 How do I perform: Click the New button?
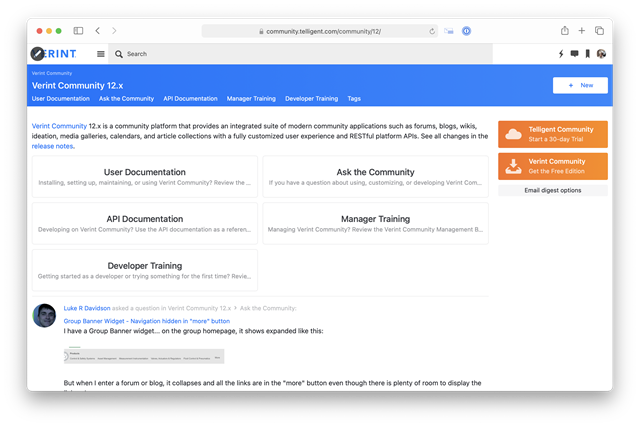[x=580, y=85]
